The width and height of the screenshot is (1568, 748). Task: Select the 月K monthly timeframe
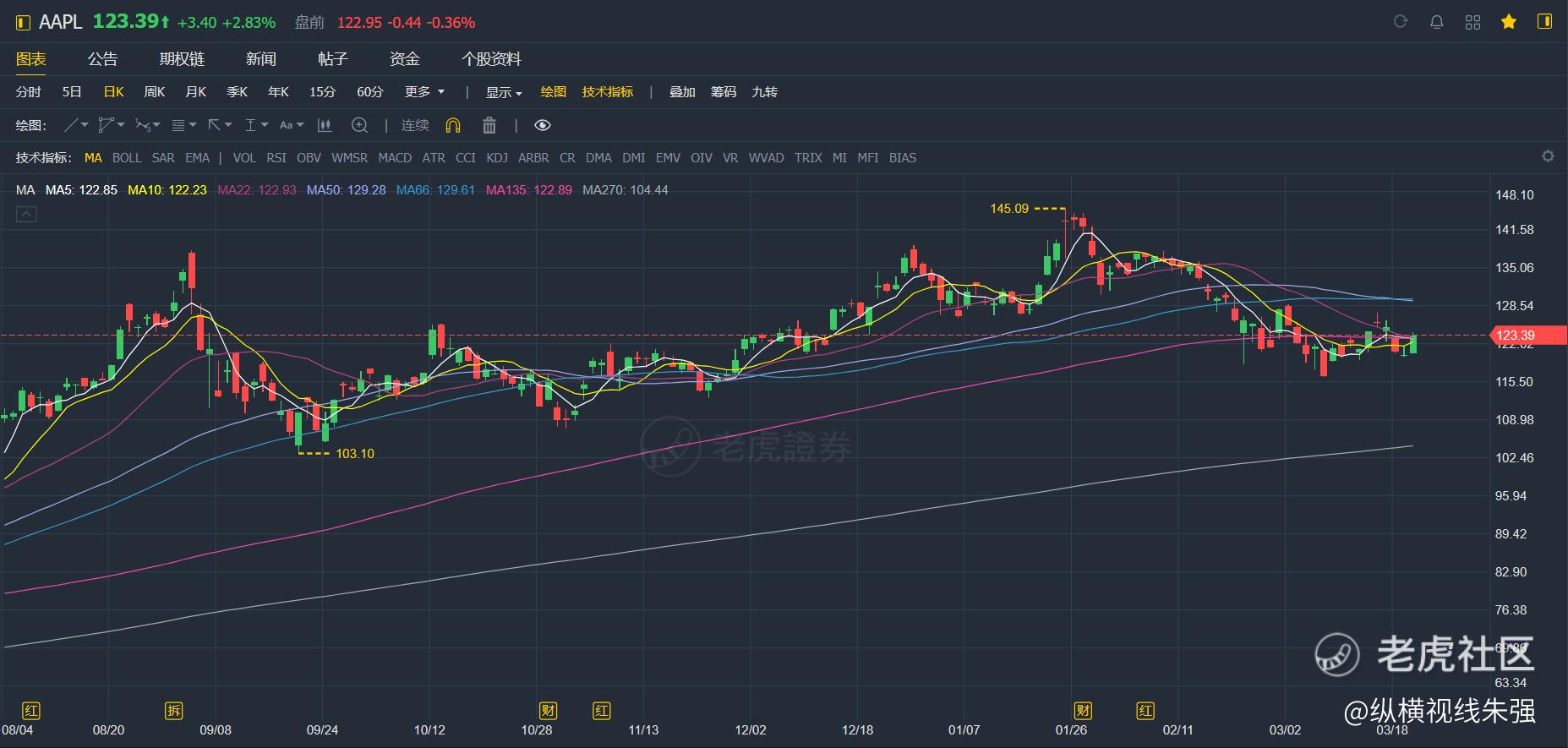(x=196, y=91)
